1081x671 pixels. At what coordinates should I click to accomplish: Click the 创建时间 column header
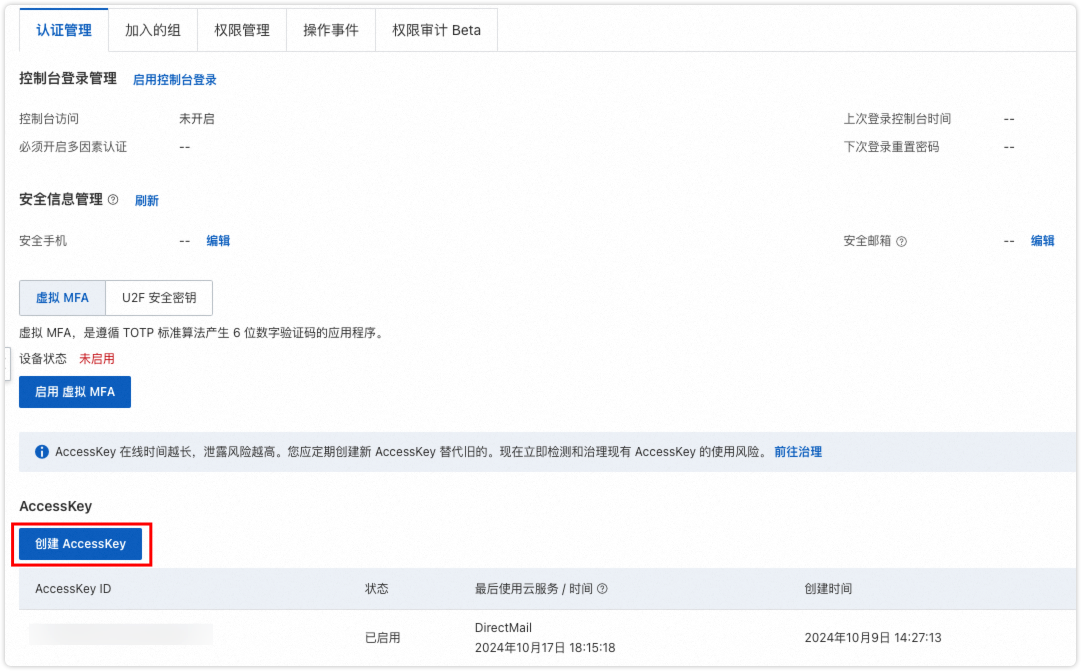click(828, 589)
